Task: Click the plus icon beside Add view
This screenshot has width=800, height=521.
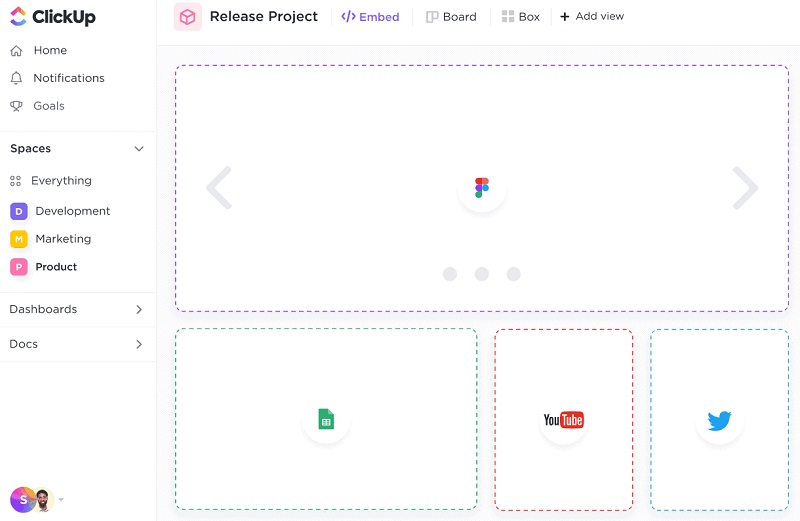Action: 564,17
